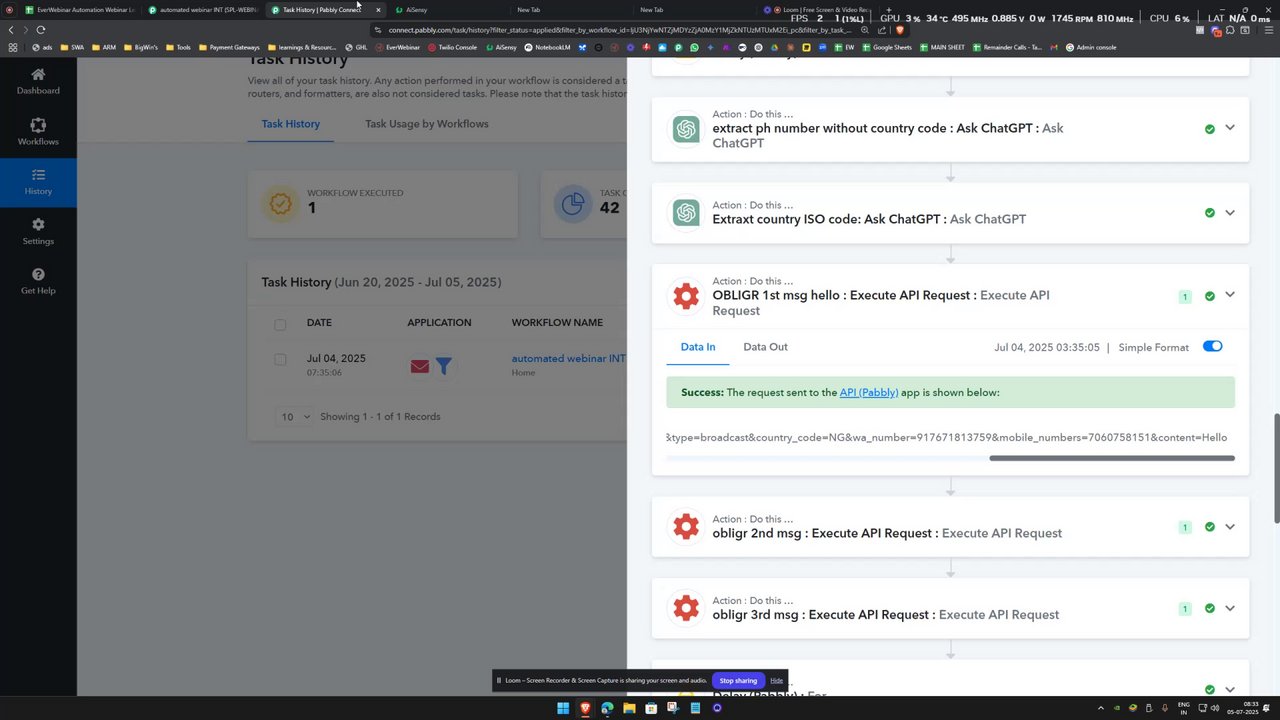
Task: Click success checkmark on obligr 3rd msg step
Action: pos(1210,609)
